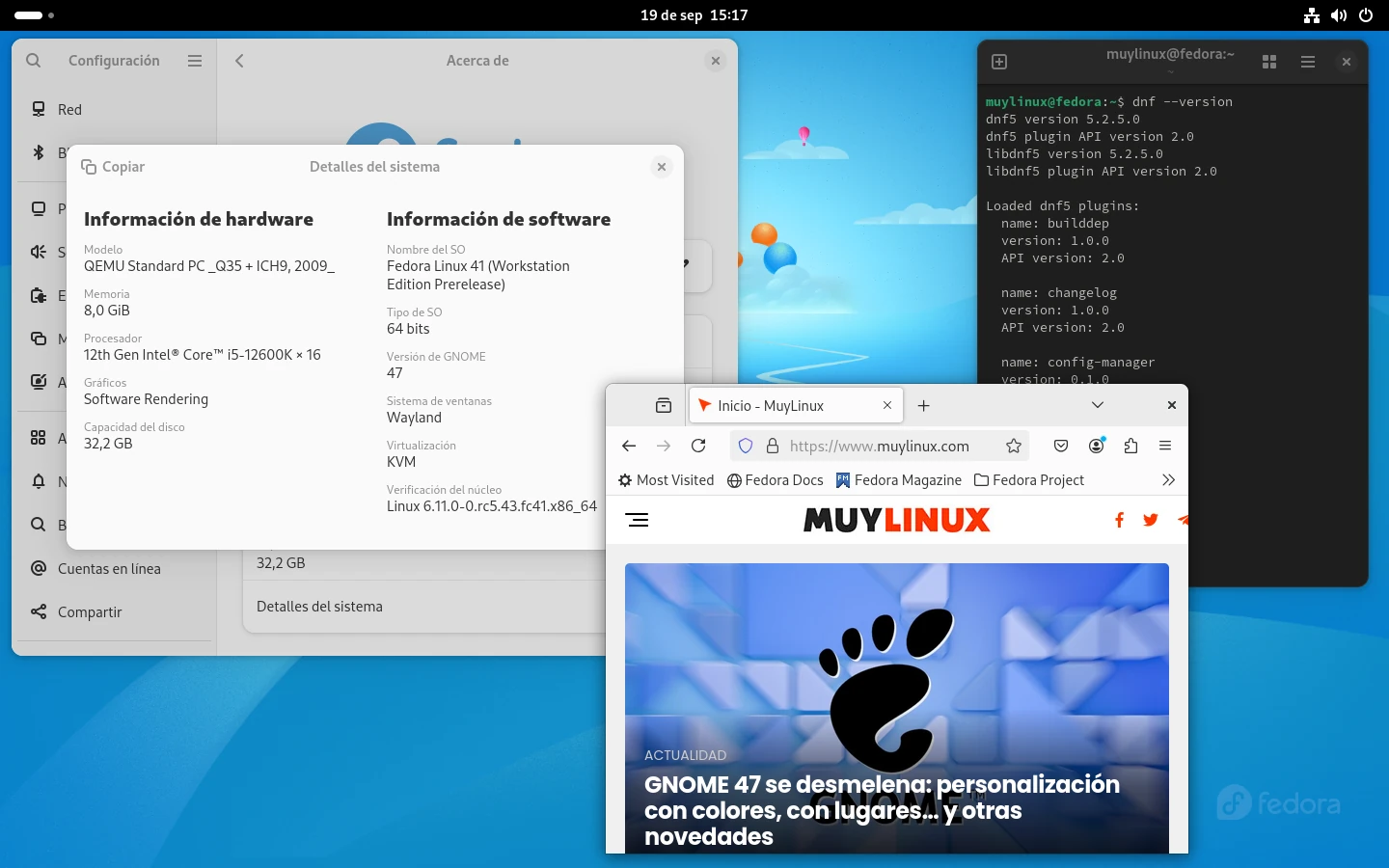Open the Firefox extensions puzzle icon

tap(1131, 446)
